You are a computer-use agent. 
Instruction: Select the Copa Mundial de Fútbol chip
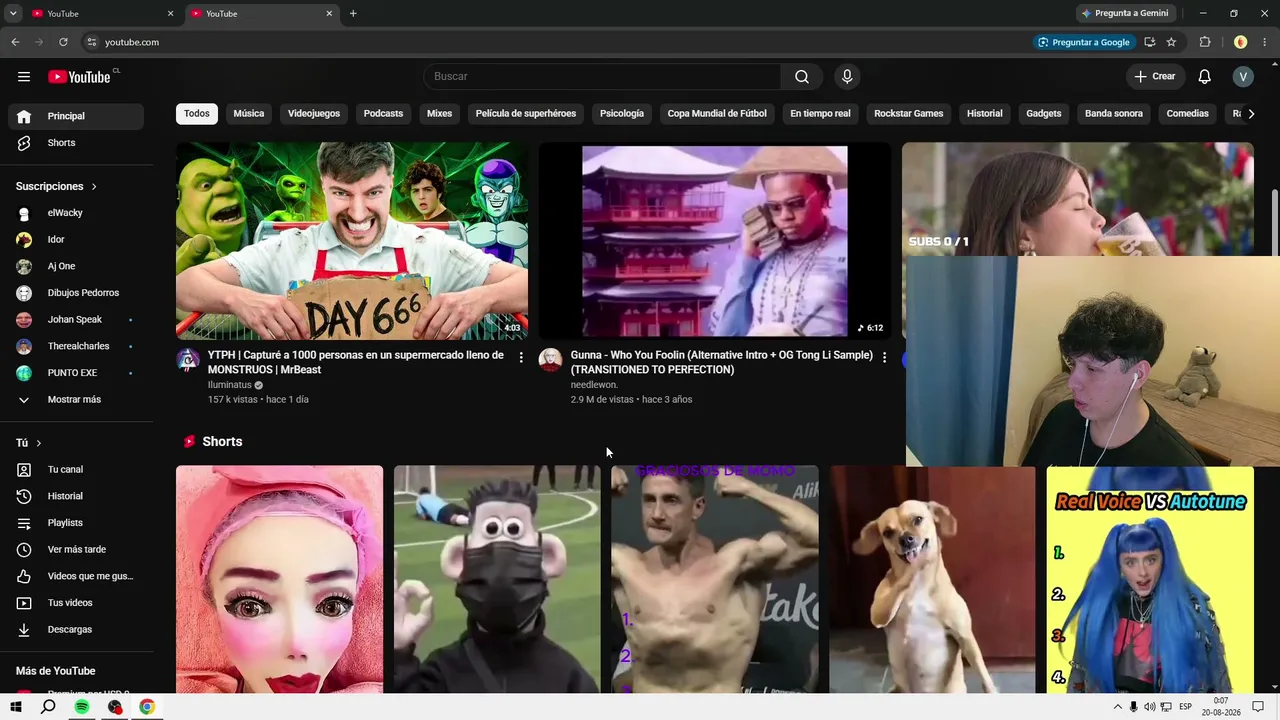pos(717,114)
